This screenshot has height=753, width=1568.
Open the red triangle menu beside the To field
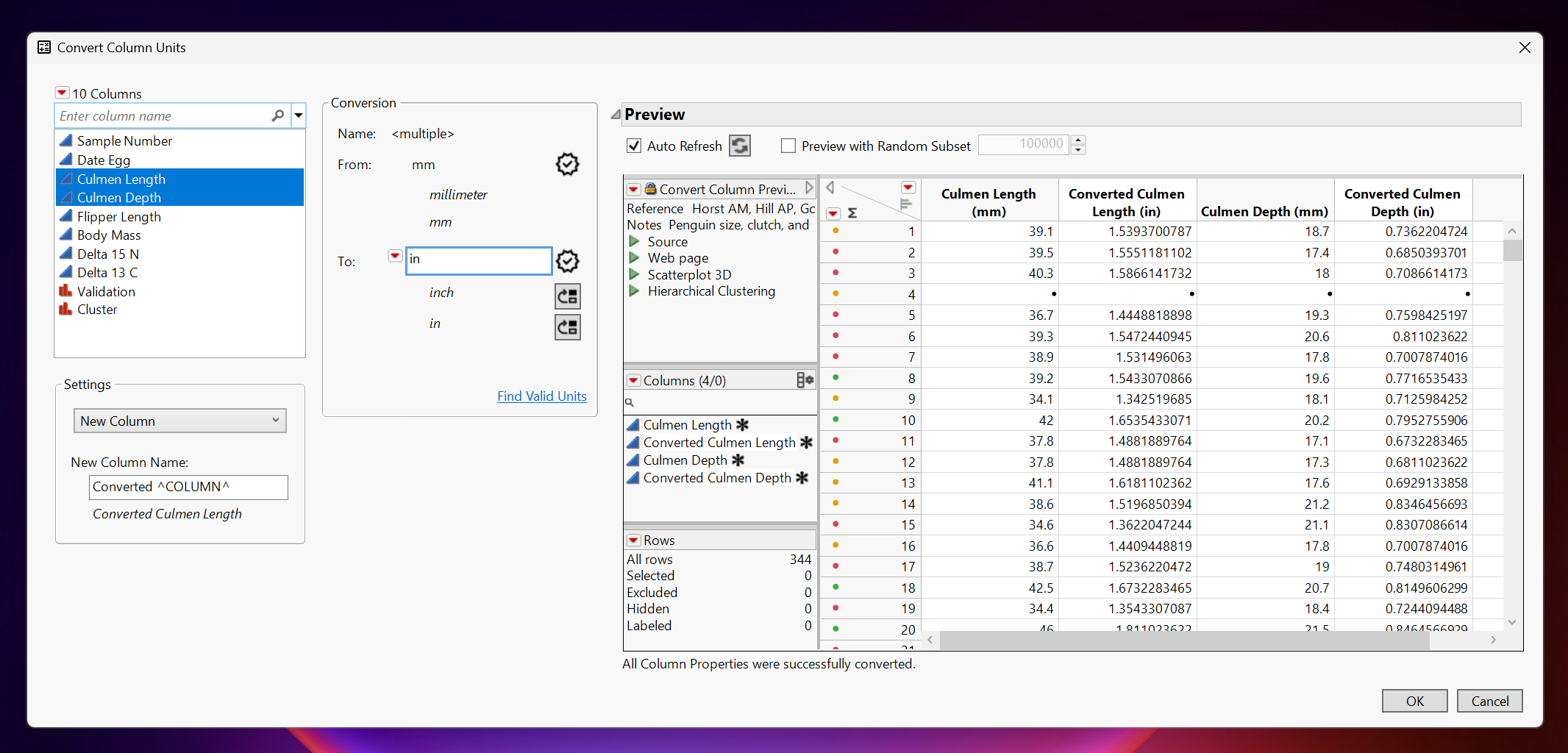pos(395,256)
